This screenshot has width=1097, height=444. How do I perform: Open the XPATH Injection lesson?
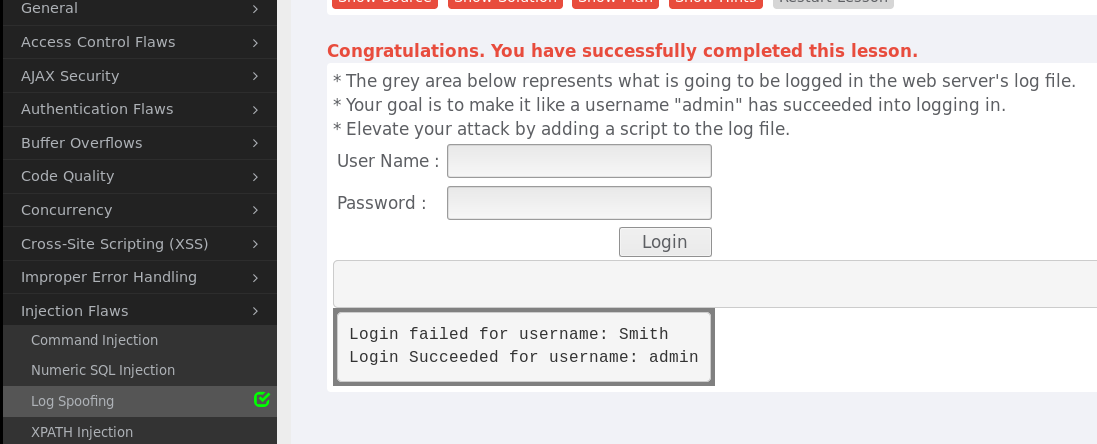pos(82,432)
